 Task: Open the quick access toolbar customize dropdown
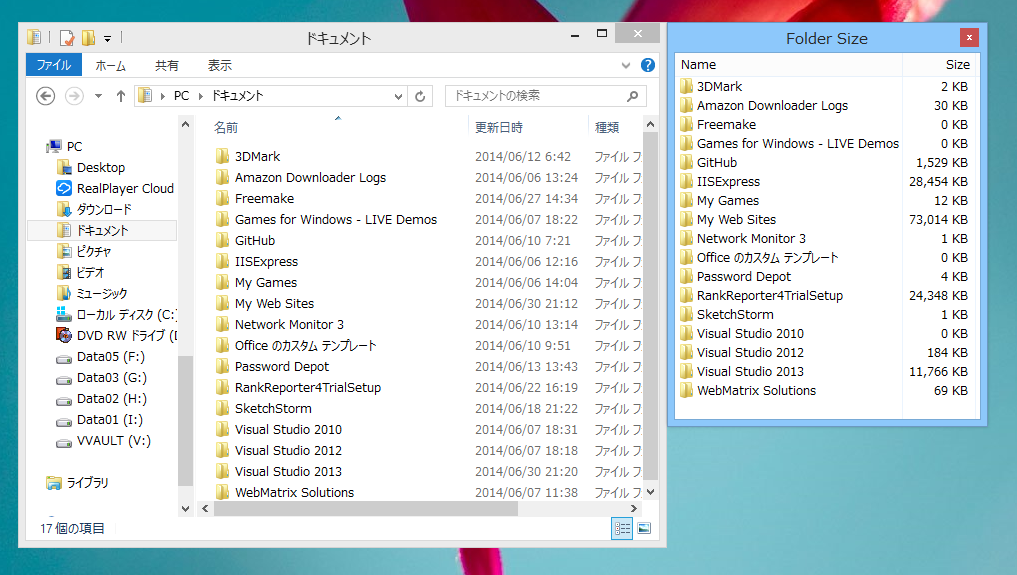(x=107, y=38)
